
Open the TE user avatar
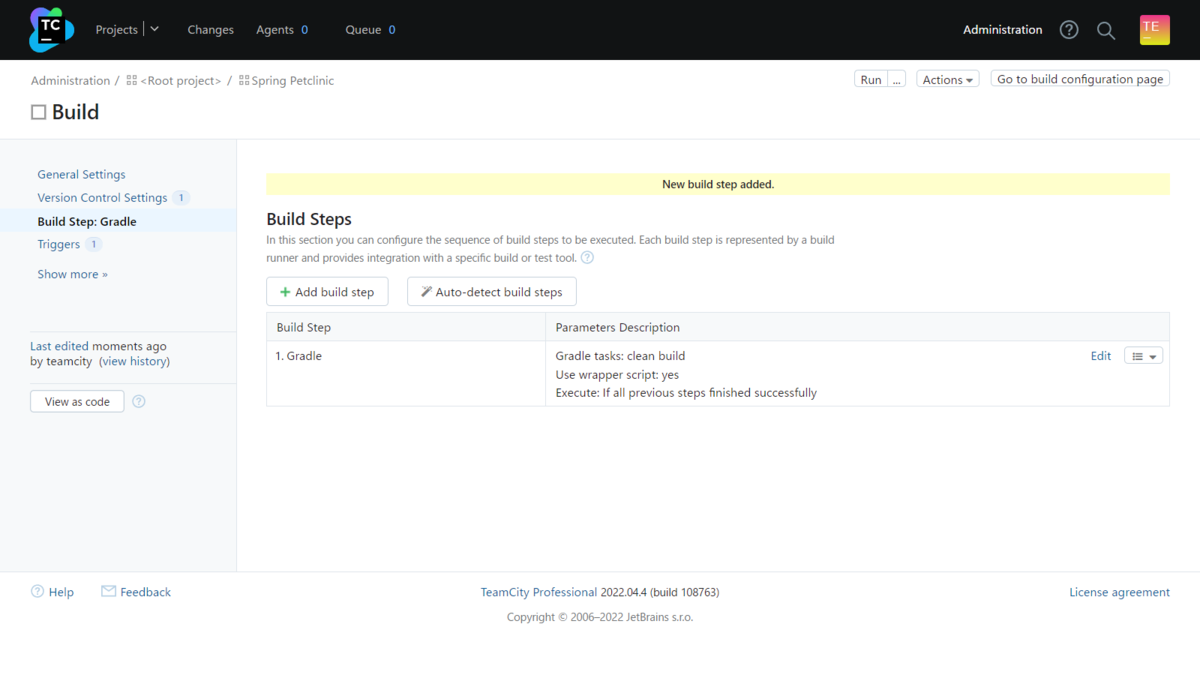(1154, 30)
